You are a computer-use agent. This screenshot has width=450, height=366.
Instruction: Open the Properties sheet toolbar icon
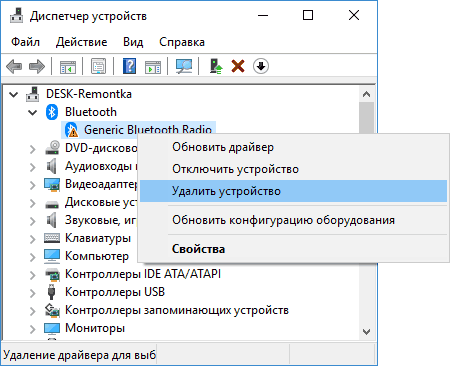pyautogui.click(x=99, y=66)
